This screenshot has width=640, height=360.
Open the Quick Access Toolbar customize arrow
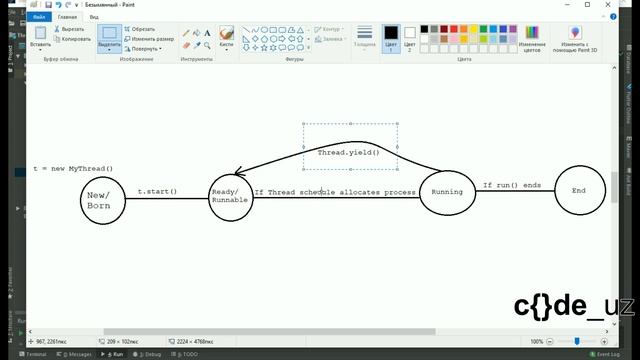(x=76, y=5)
